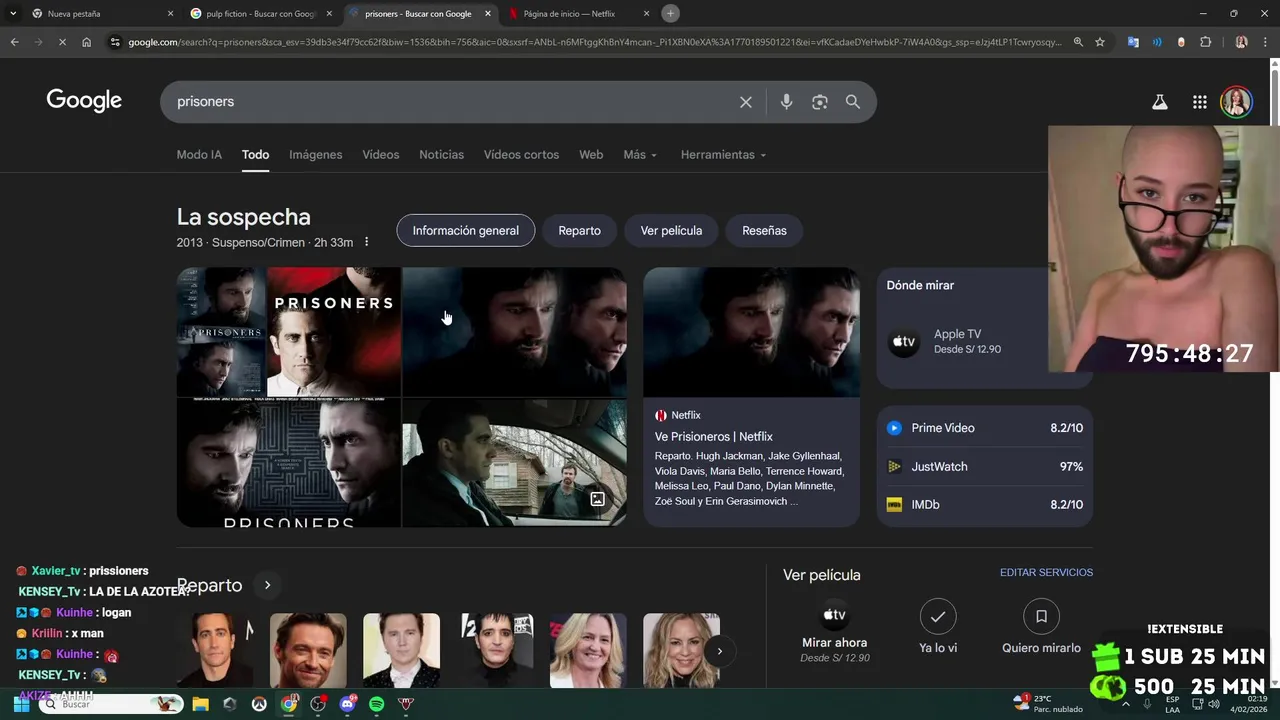The image size is (1280, 720).
Task: Select the Imágenes search tab
Action: coord(315,155)
